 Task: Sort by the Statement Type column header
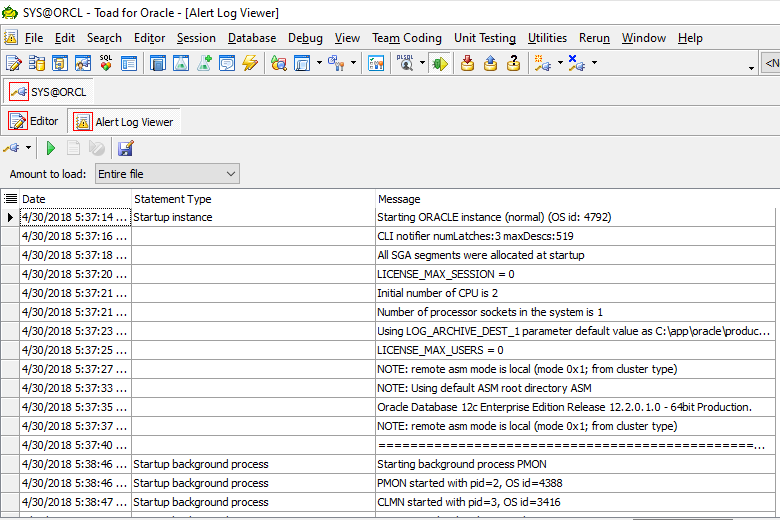[x=253, y=199]
